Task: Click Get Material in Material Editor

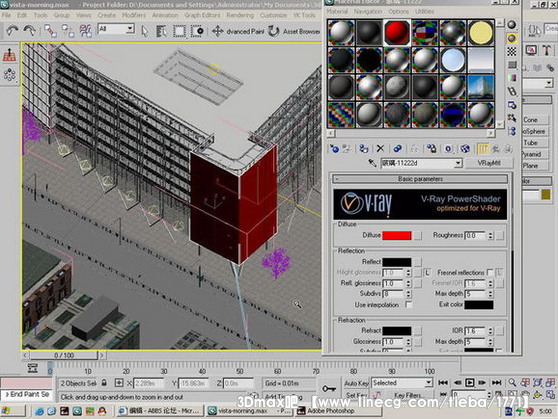Action: (x=334, y=148)
